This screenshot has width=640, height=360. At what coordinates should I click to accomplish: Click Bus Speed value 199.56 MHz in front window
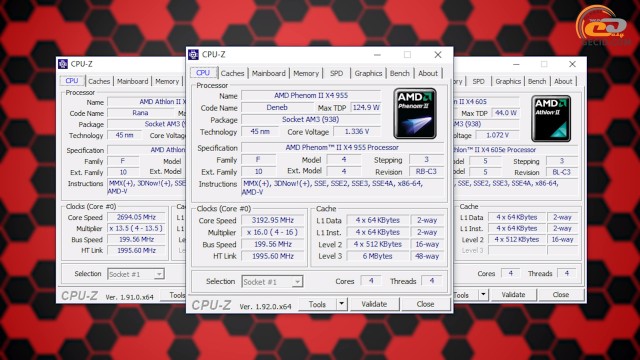click(273, 244)
